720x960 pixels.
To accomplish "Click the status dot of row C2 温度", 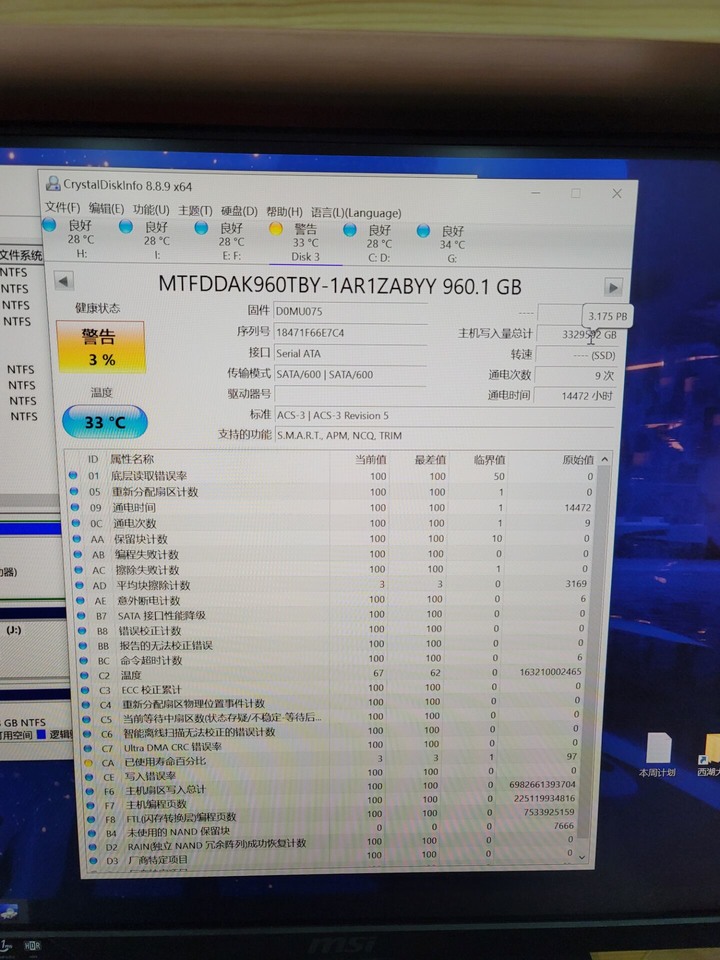I will tap(84, 675).
